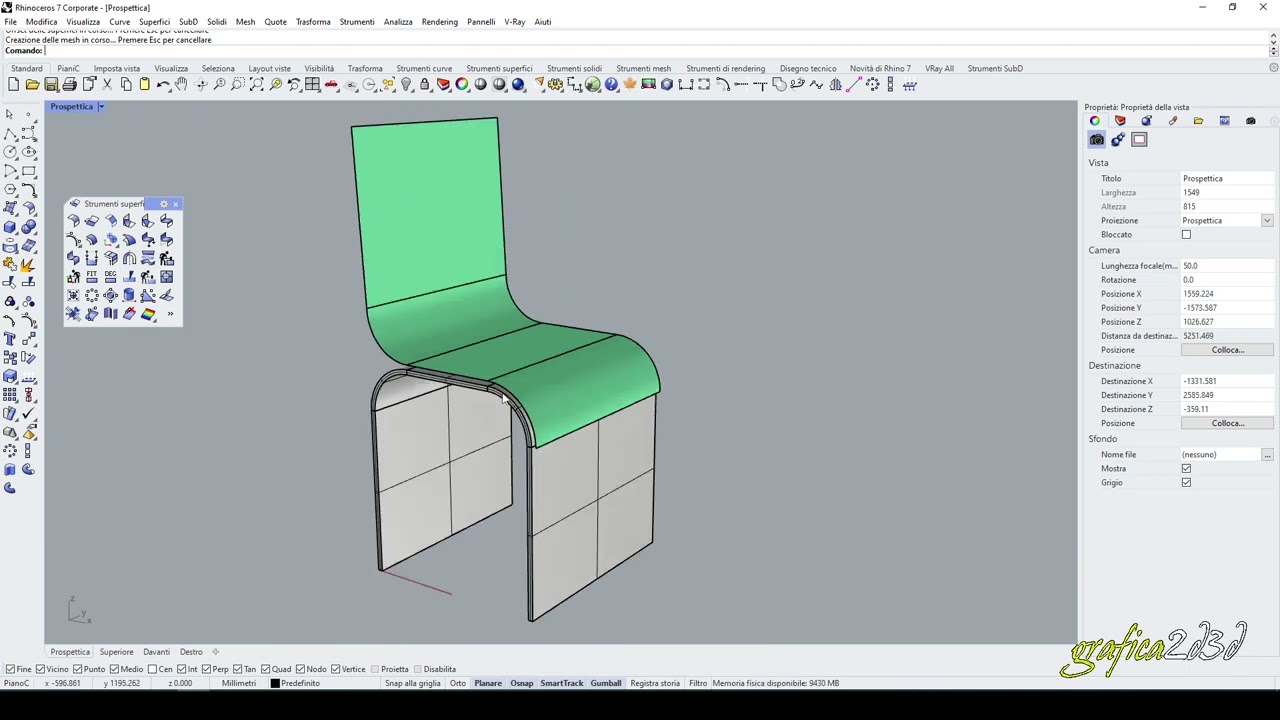Screen dimensions: 1280x720
Task: Toggle the Perp osnap checkbox
Action: pyautogui.click(x=206, y=669)
